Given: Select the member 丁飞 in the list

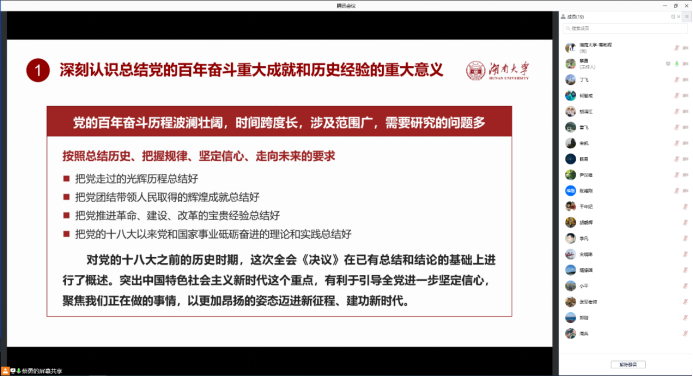Looking at the screenshot, I should tap(626, 80).
